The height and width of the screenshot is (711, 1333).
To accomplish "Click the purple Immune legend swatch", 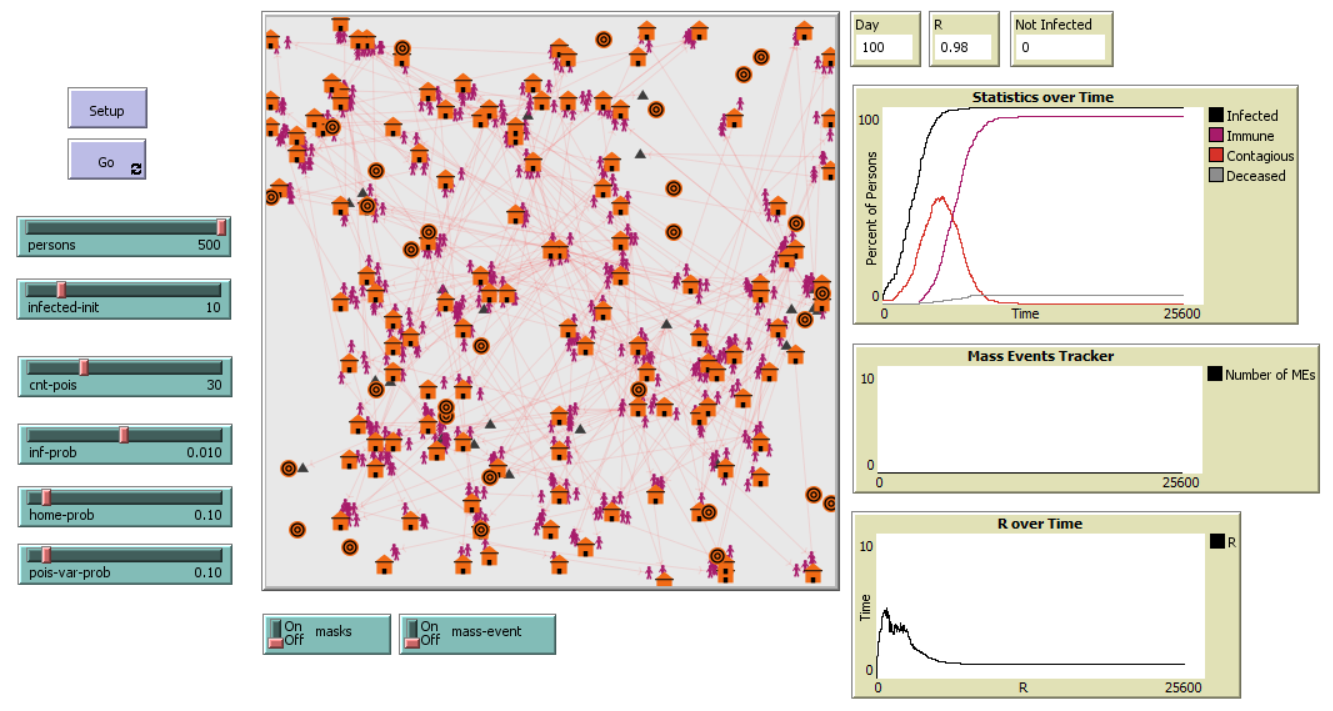I will click(x=1216, y=136).
